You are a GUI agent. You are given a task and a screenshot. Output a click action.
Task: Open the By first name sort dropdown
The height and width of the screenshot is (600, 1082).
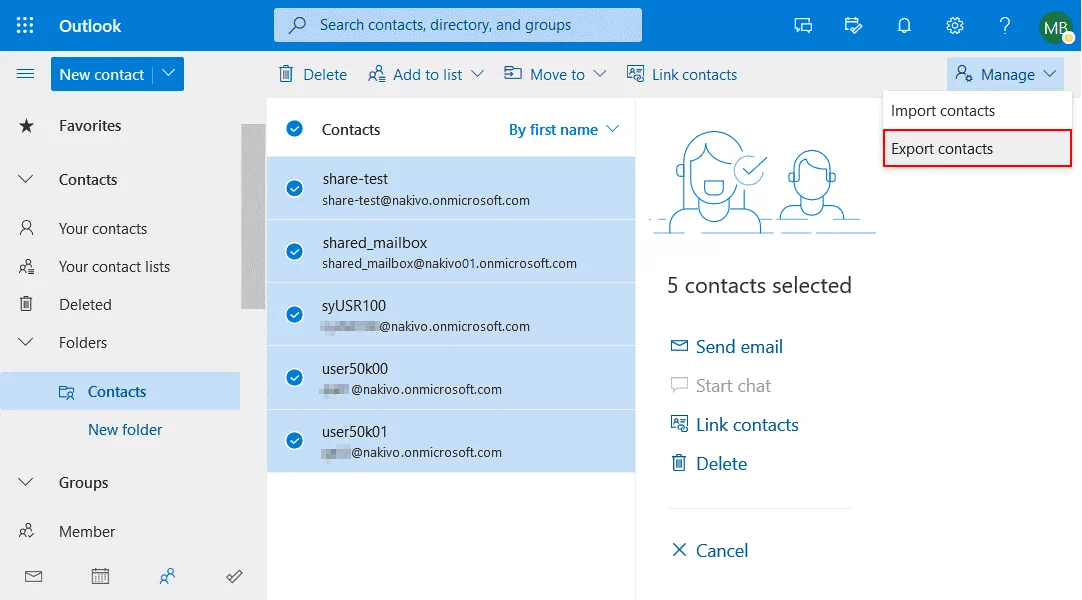pyautogui.click(x=564, y=130)
